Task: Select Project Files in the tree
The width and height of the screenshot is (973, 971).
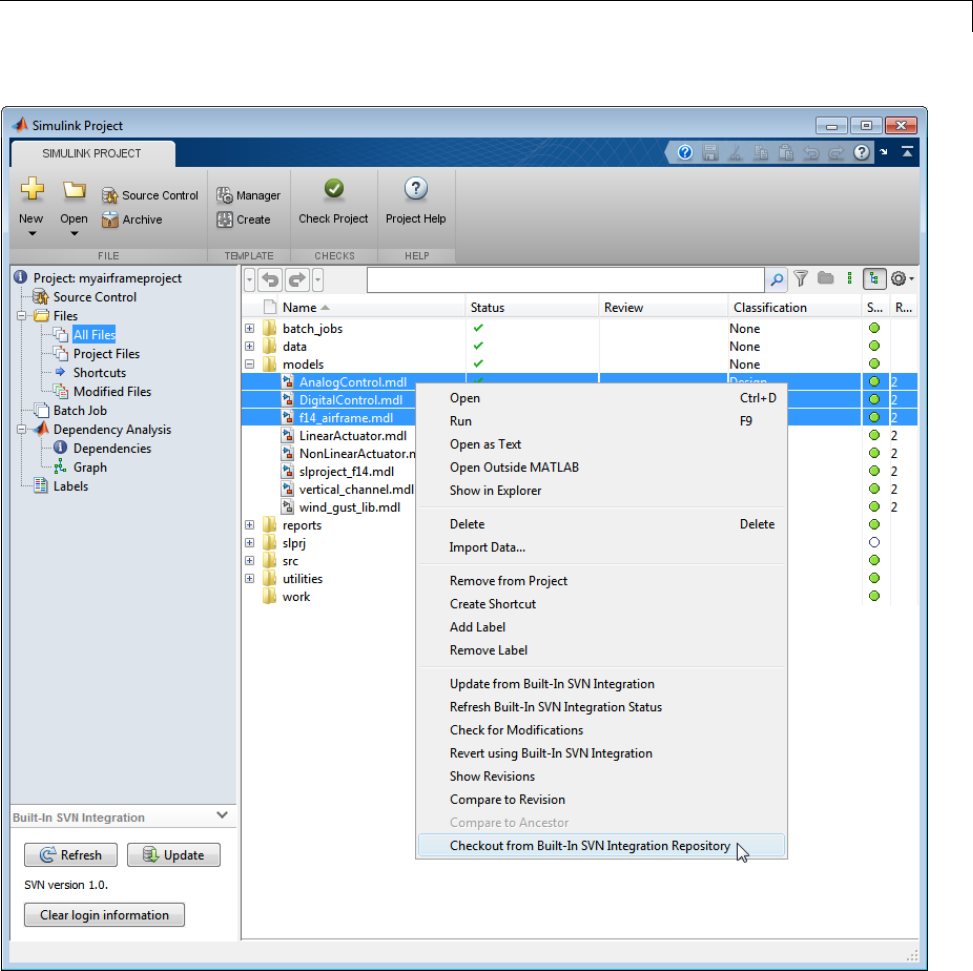Action: [107, 354]
